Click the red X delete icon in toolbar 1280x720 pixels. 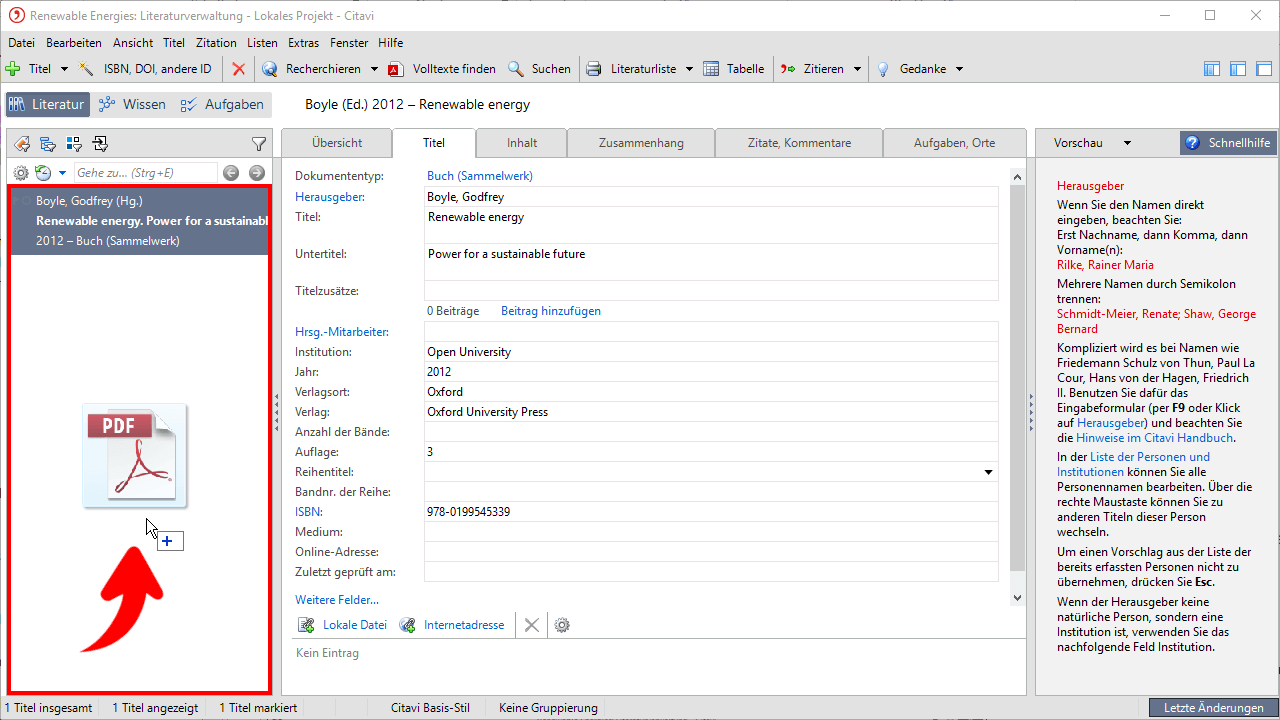tap(238, 69)
